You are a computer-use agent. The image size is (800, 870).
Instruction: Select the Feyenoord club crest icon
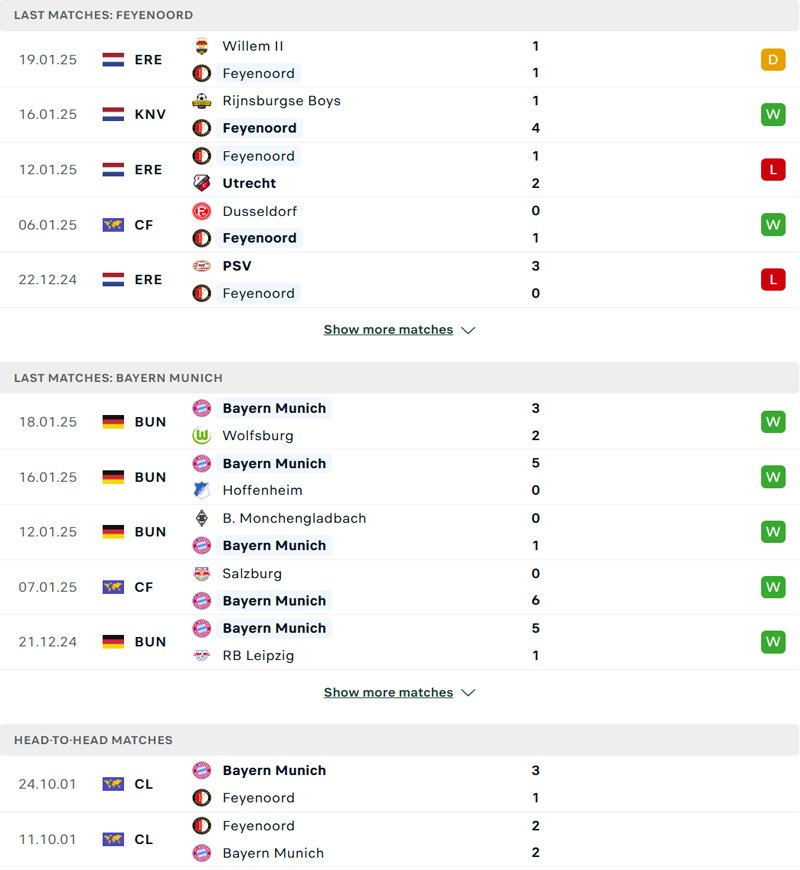click(x=202, y=73)
